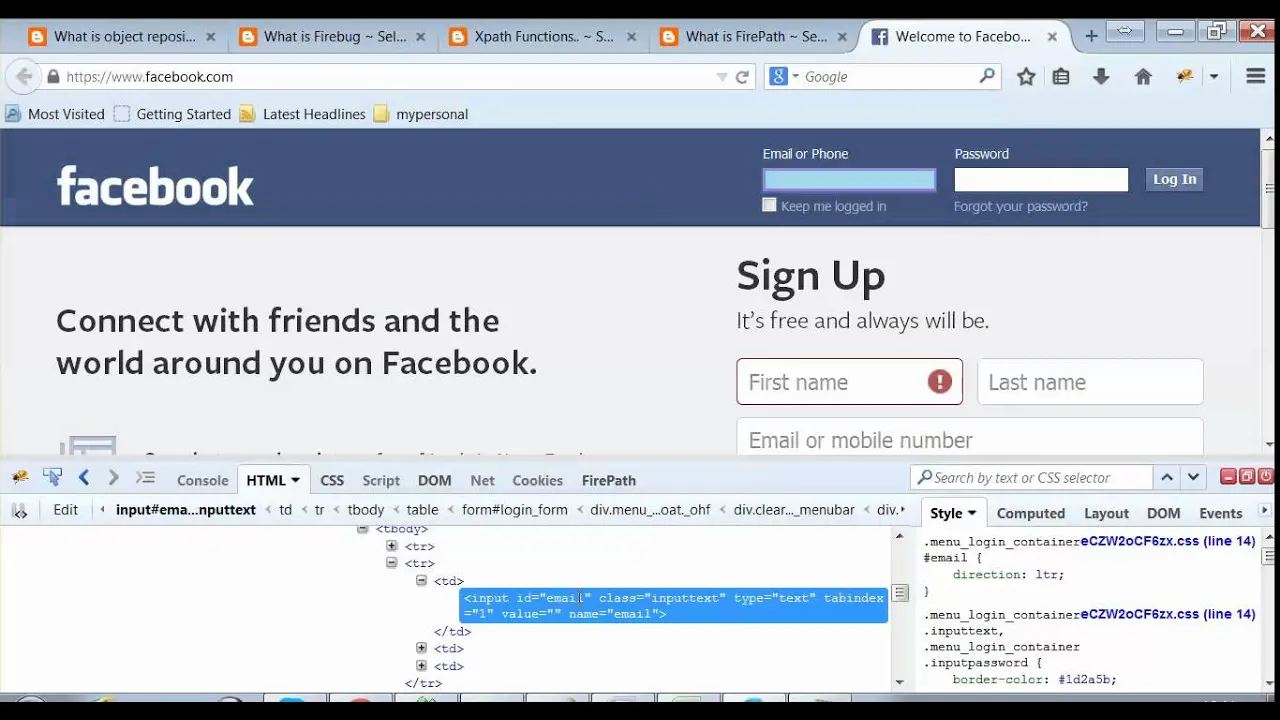Open the address bar history dropdown
This screenshot has height=720, width=1280.
pyautogui.click(x=722, y=77)
